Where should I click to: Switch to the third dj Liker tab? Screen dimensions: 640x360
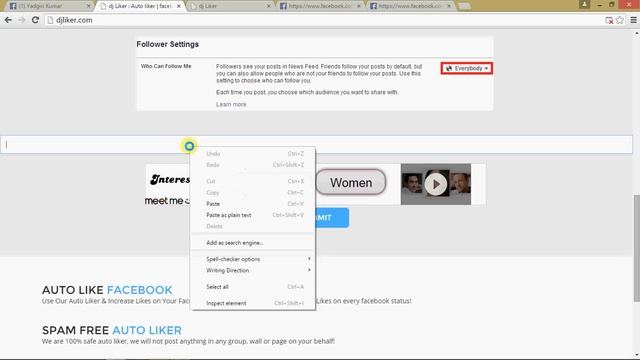[x=231, y=6]
